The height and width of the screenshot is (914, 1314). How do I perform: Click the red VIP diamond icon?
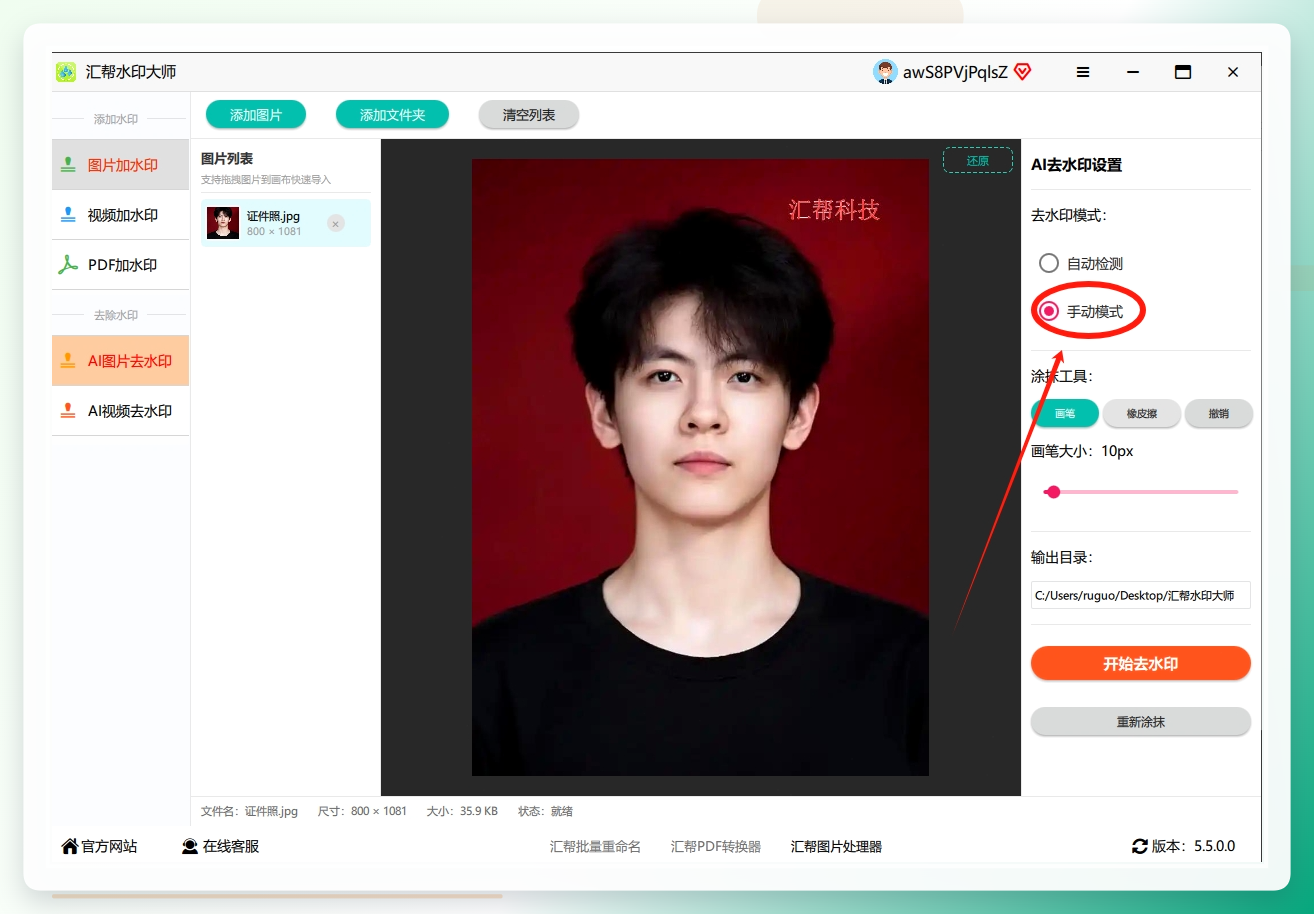(1022, 72)
